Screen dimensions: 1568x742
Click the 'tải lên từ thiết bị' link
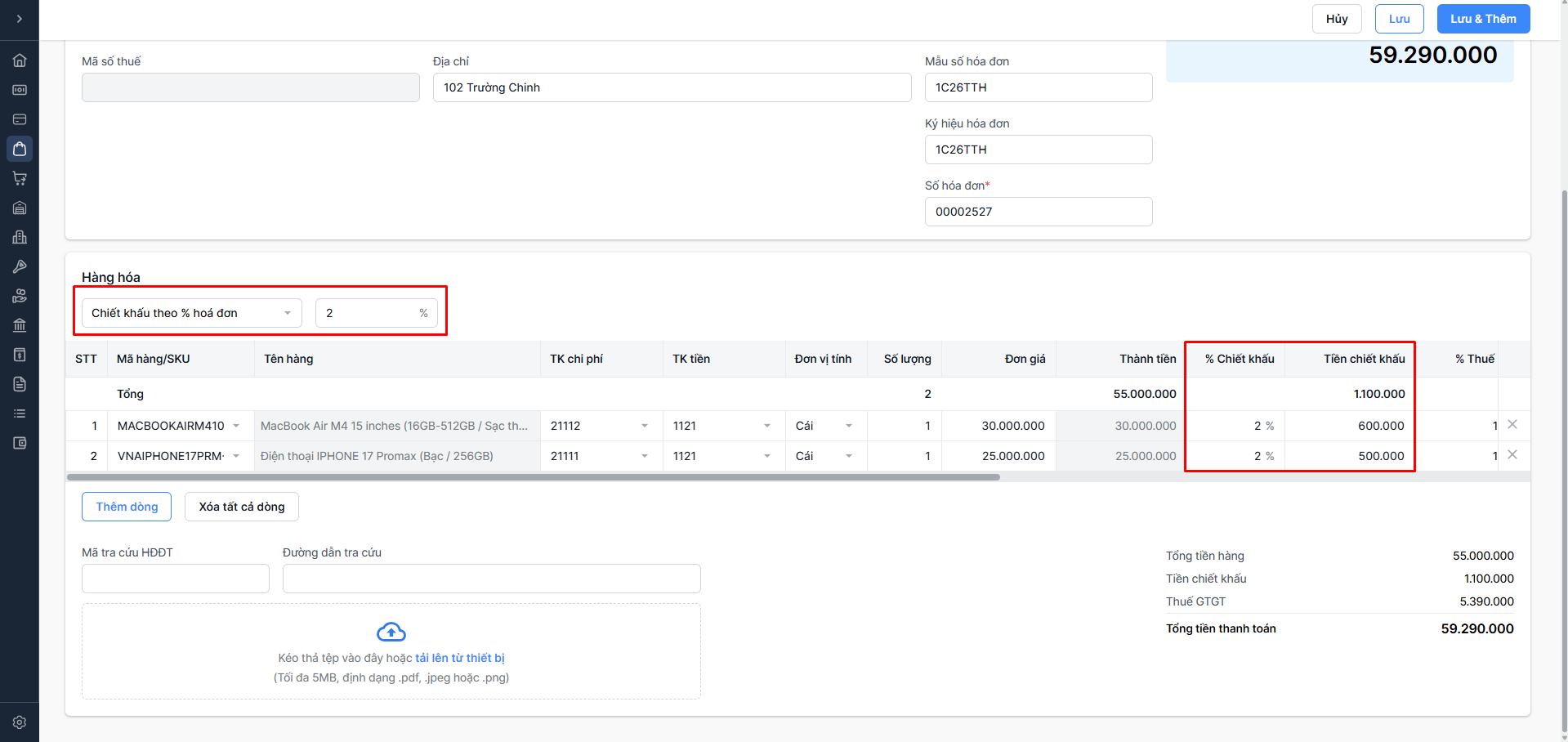tap(459, 658)
